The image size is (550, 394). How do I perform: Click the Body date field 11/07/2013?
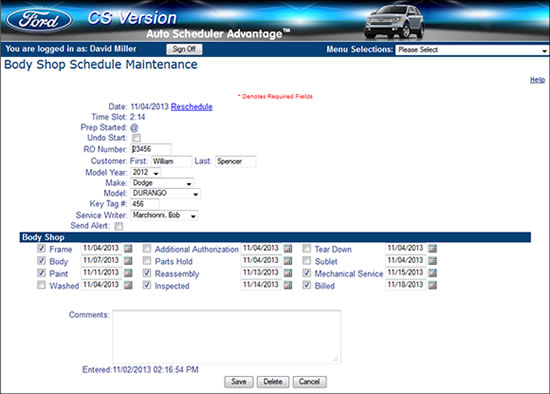[101, 260]
